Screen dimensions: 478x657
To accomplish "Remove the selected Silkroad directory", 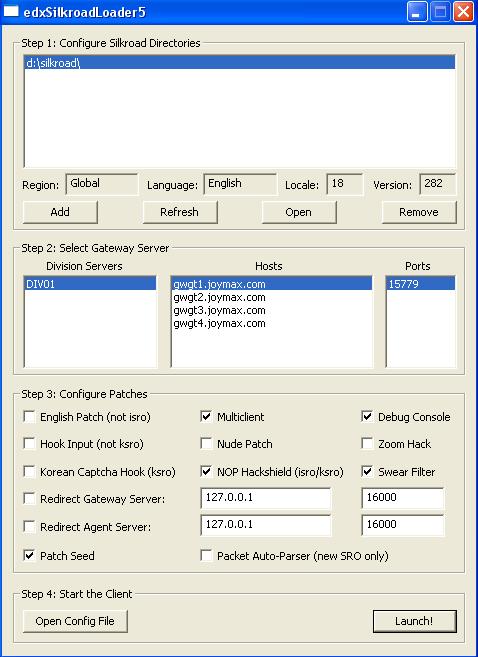I will tap(419, 212).
